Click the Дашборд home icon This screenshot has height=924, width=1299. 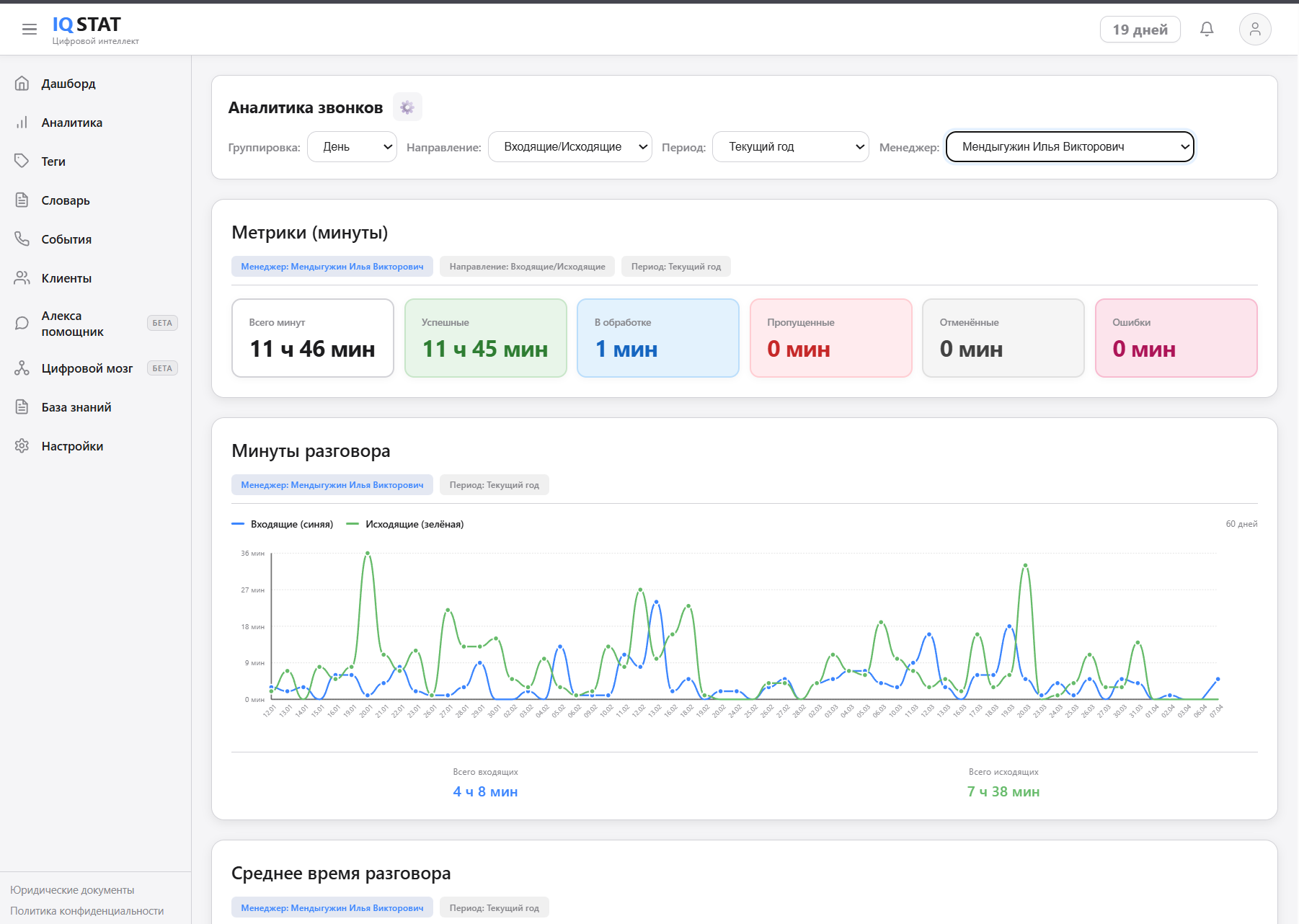coord(22,84)
